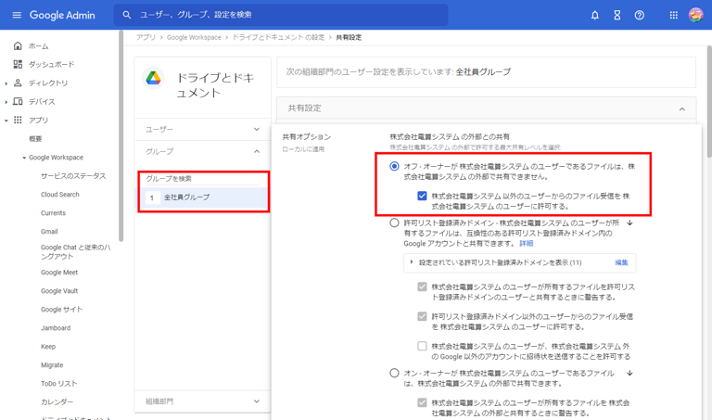Open the Google apps grid
Image resolution: width=712 pixels, height=420 pixels.
(673, 15)
